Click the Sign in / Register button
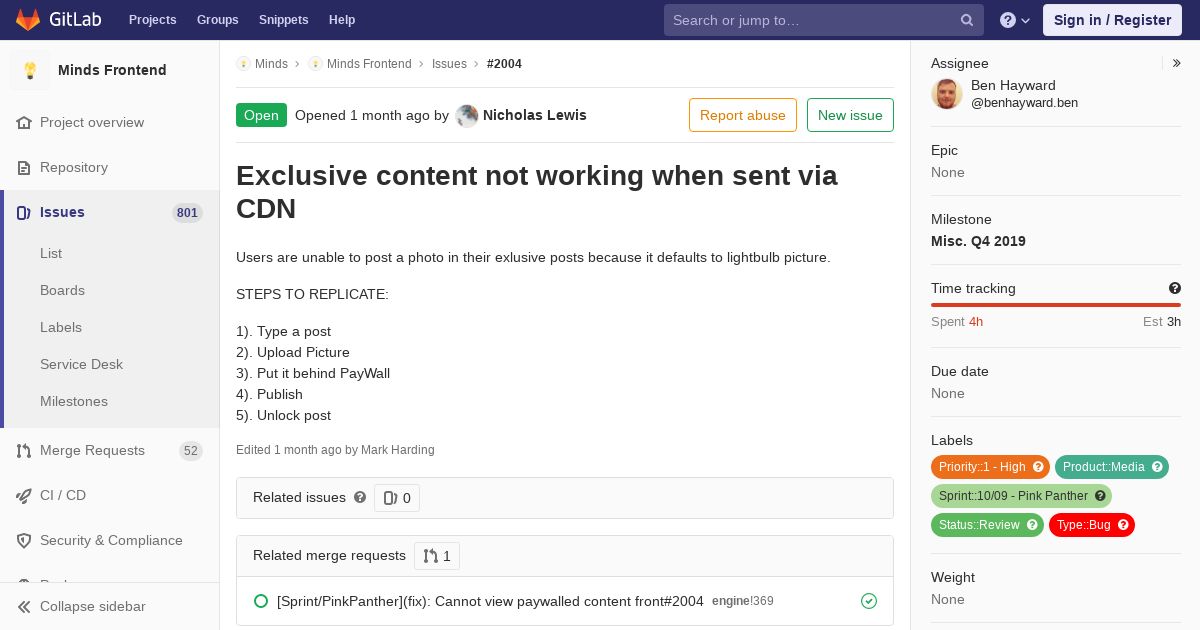The height and width of the screenshot is (630, 1200). (x=1112, y=20)
